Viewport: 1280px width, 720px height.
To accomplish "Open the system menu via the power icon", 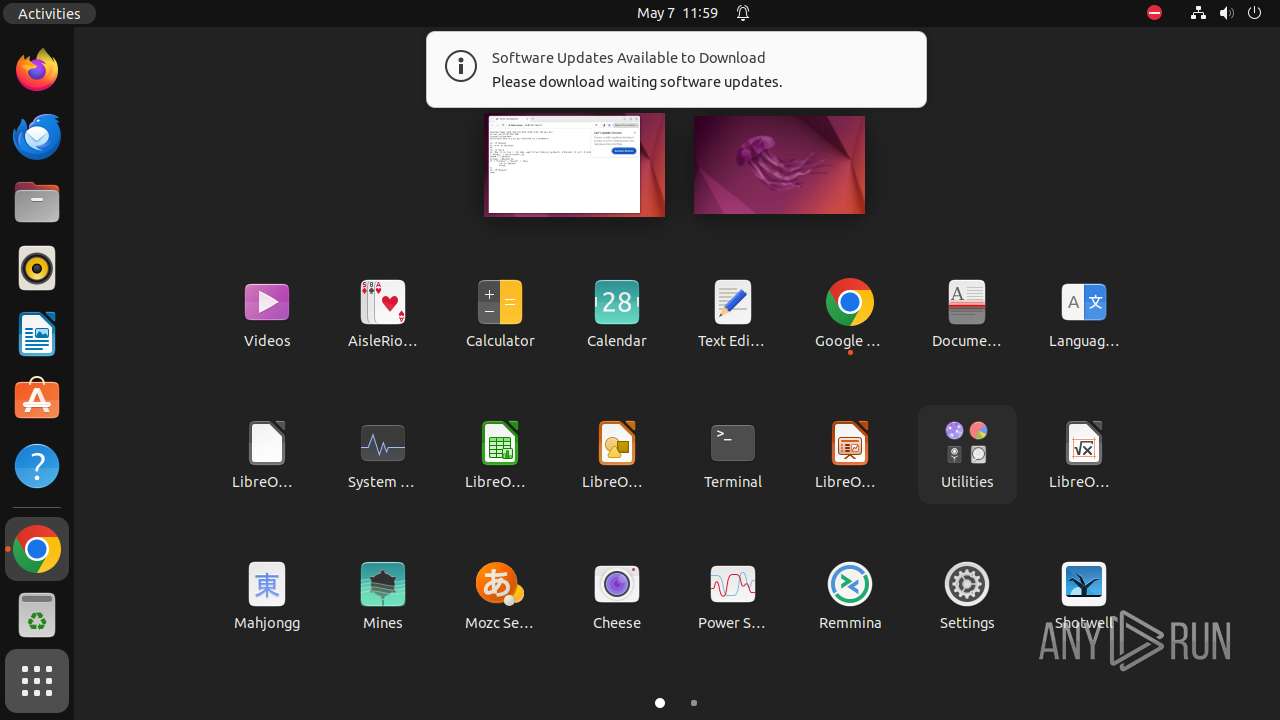I will tap(1255, 13).
